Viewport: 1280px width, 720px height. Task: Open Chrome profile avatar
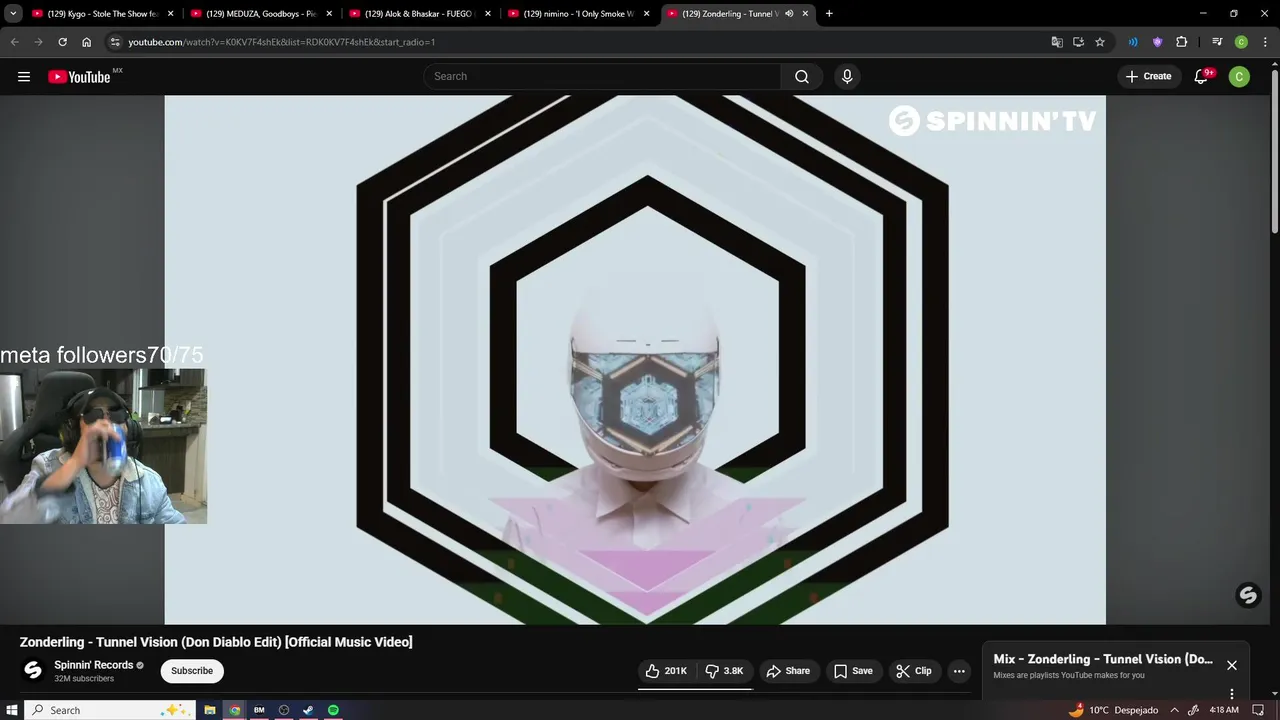pos(1241,42)
